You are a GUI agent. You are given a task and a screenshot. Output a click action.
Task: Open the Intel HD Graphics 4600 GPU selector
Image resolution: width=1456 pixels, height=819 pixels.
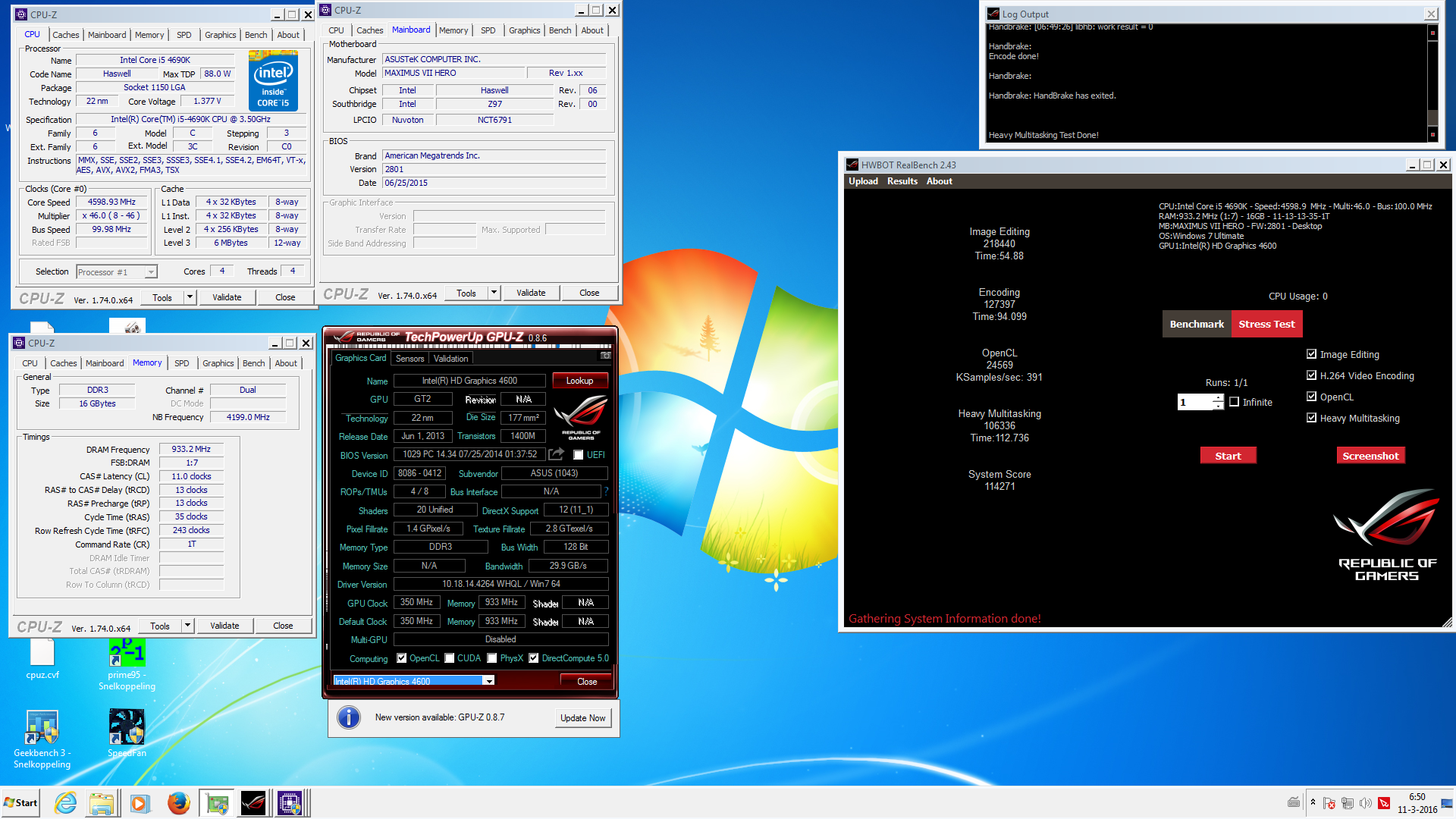415,681
